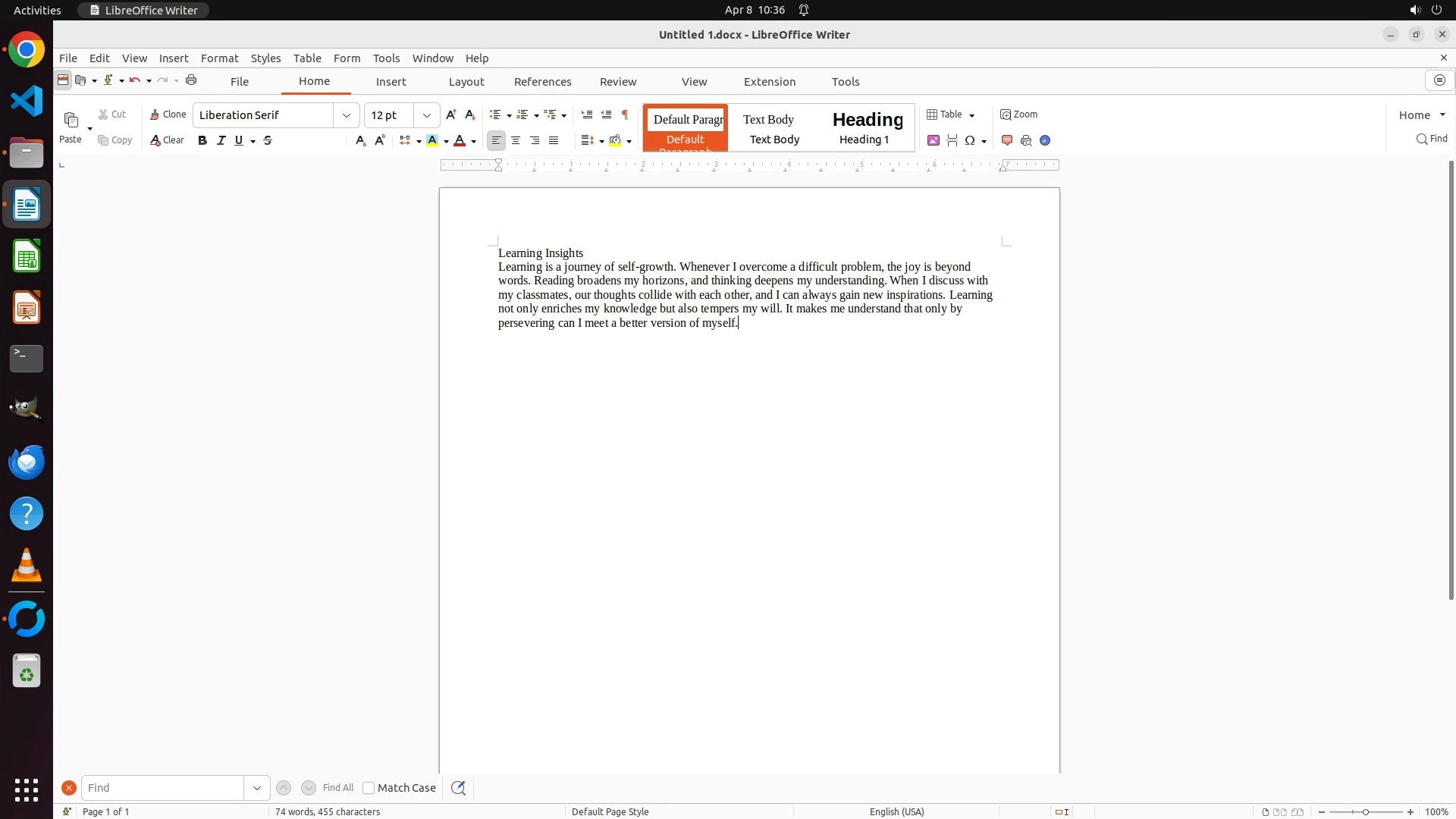Switch to the Layout ribbon tab
This screenshot has height=819, width=1456.
point(466,82)
